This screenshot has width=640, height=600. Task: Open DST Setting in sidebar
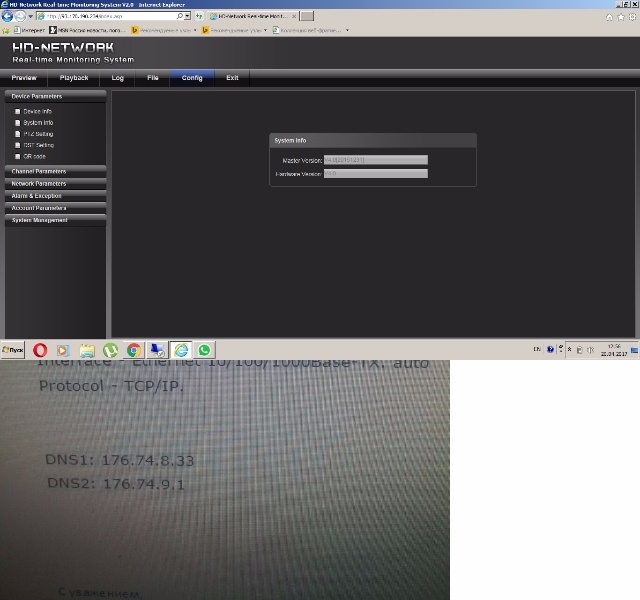coord(35,145)
